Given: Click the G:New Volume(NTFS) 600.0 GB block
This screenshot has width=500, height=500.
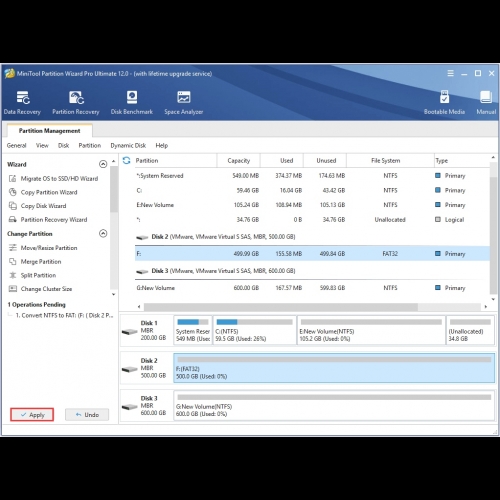Looking at the screenshot, I should (334, 406).
